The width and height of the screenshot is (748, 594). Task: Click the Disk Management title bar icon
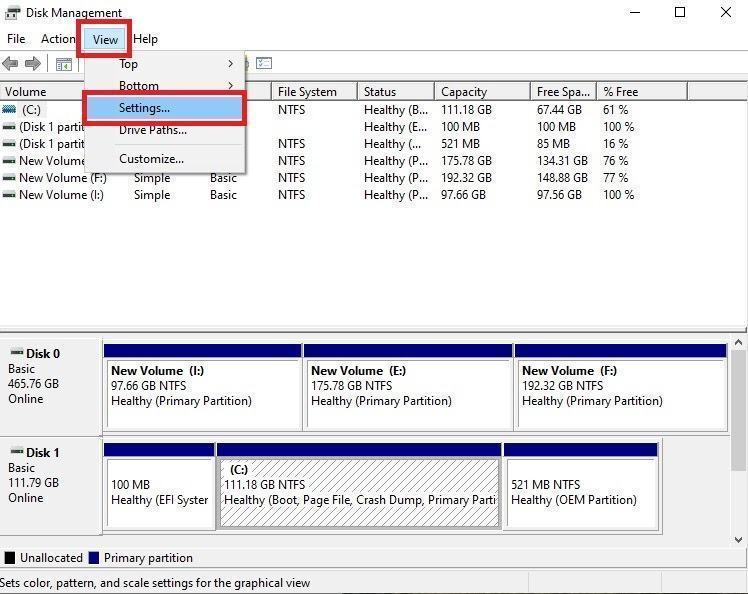coord(12,13)
